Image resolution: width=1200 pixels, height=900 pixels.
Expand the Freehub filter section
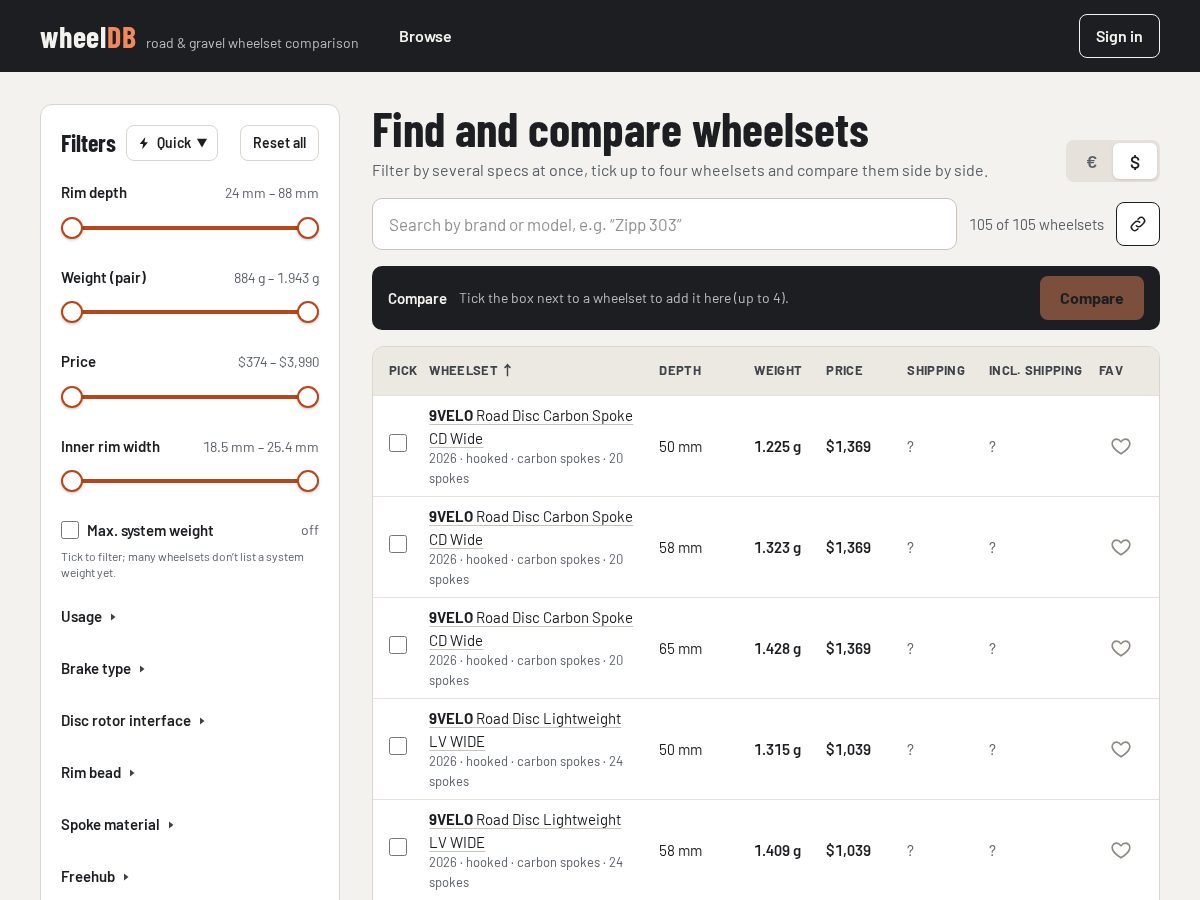pyautogui.click(x=95, y=877)
